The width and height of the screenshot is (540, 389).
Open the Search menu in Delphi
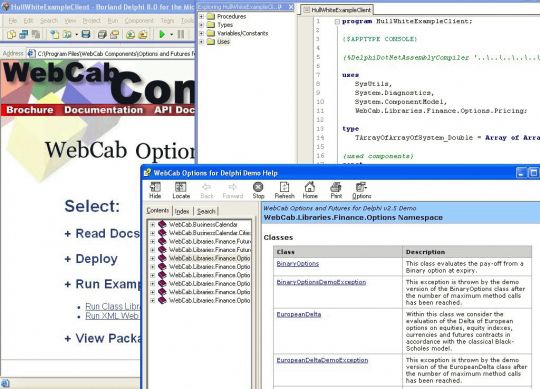tap(49, 21)
